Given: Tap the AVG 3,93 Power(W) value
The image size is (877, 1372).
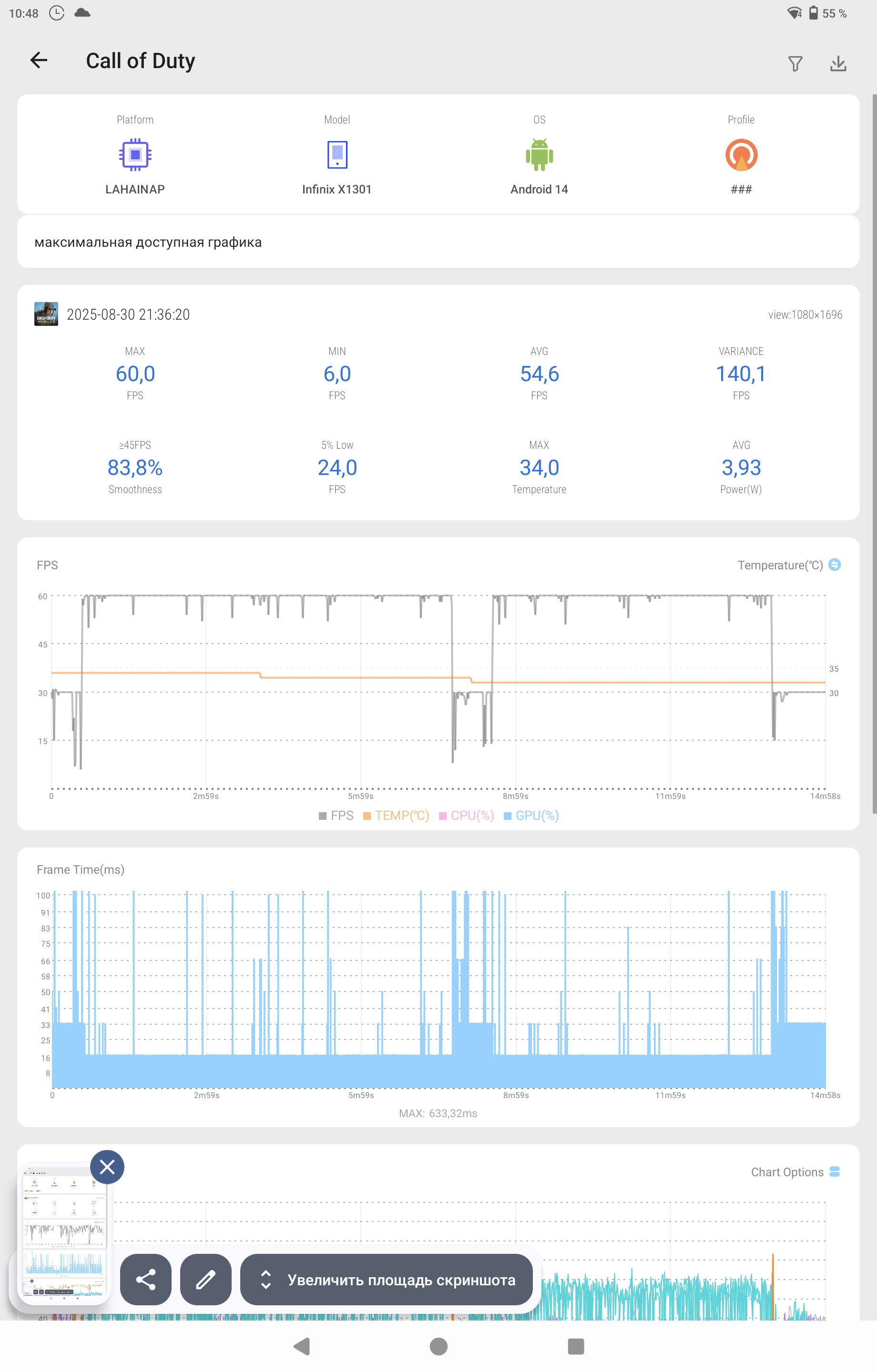Looking at the screenshot, I should click(x=741, y=468).
